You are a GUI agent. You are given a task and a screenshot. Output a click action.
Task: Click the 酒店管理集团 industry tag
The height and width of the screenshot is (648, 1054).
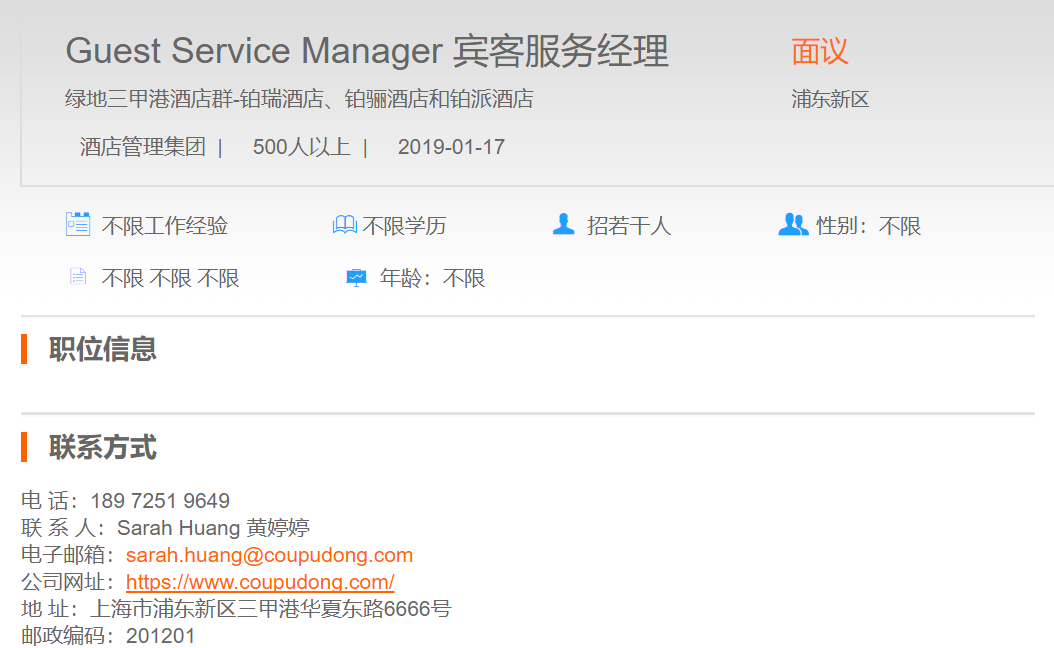click(x=142, y=147)
